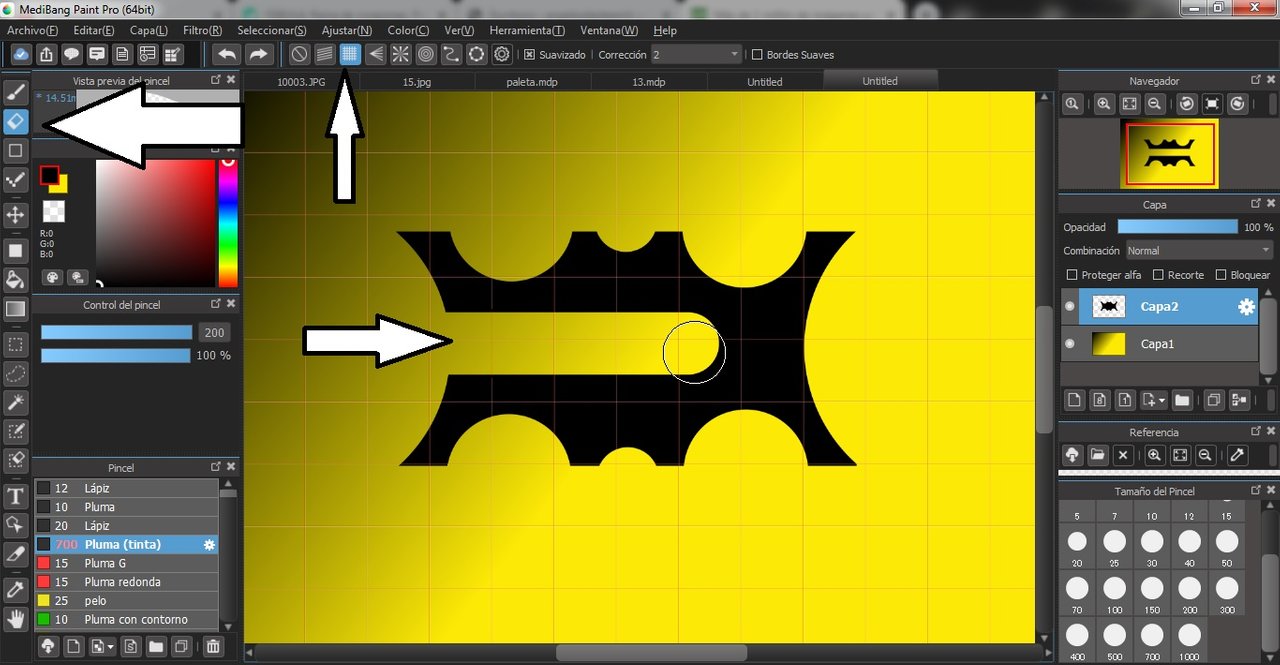This screenshot has height=665, width=1280.
Task: Open snap settings gear
Action: coord(502,54)
